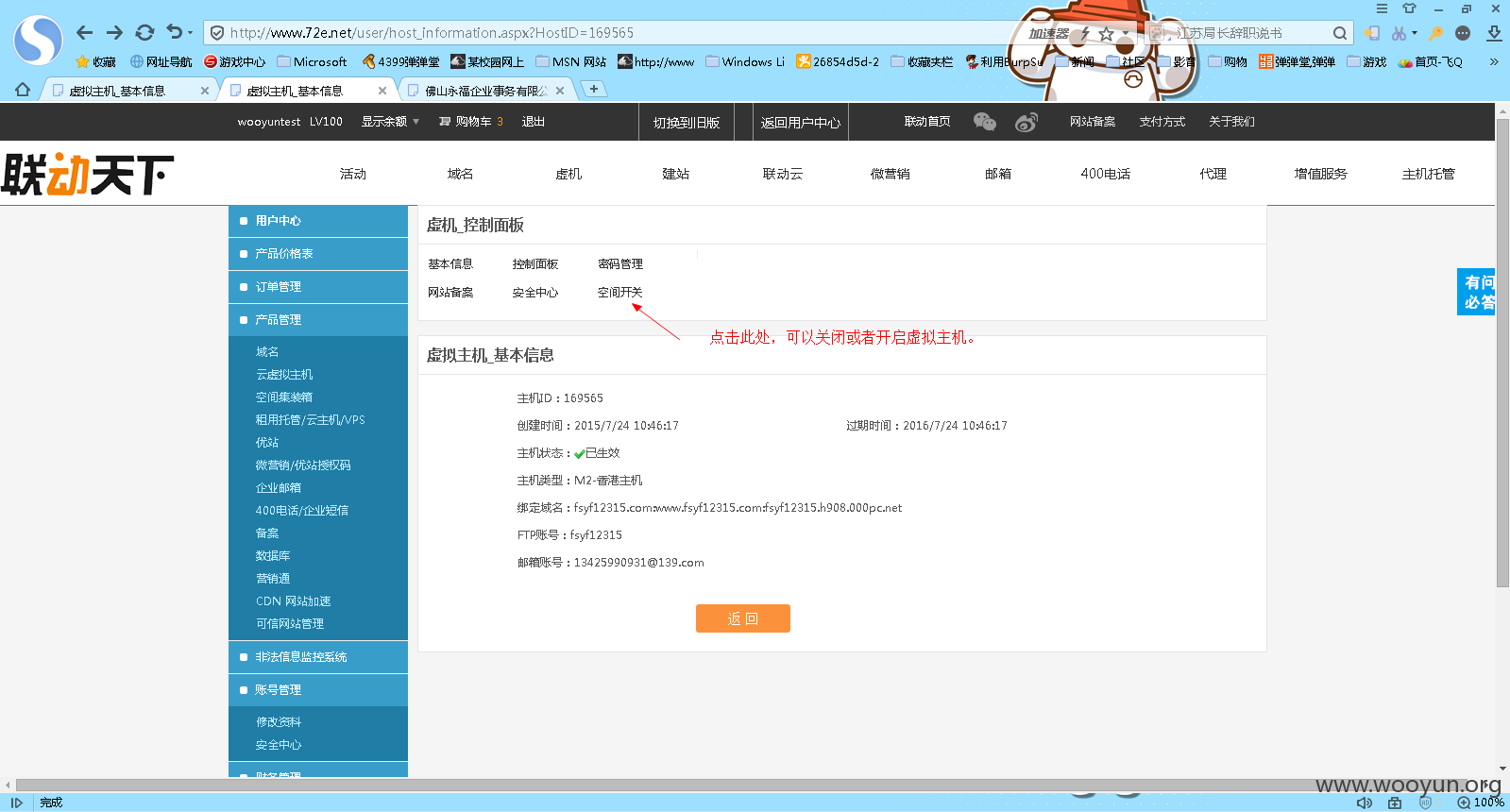Click the 退出 logout link
The image size is (1510, 812).
[x=534, y=122]
